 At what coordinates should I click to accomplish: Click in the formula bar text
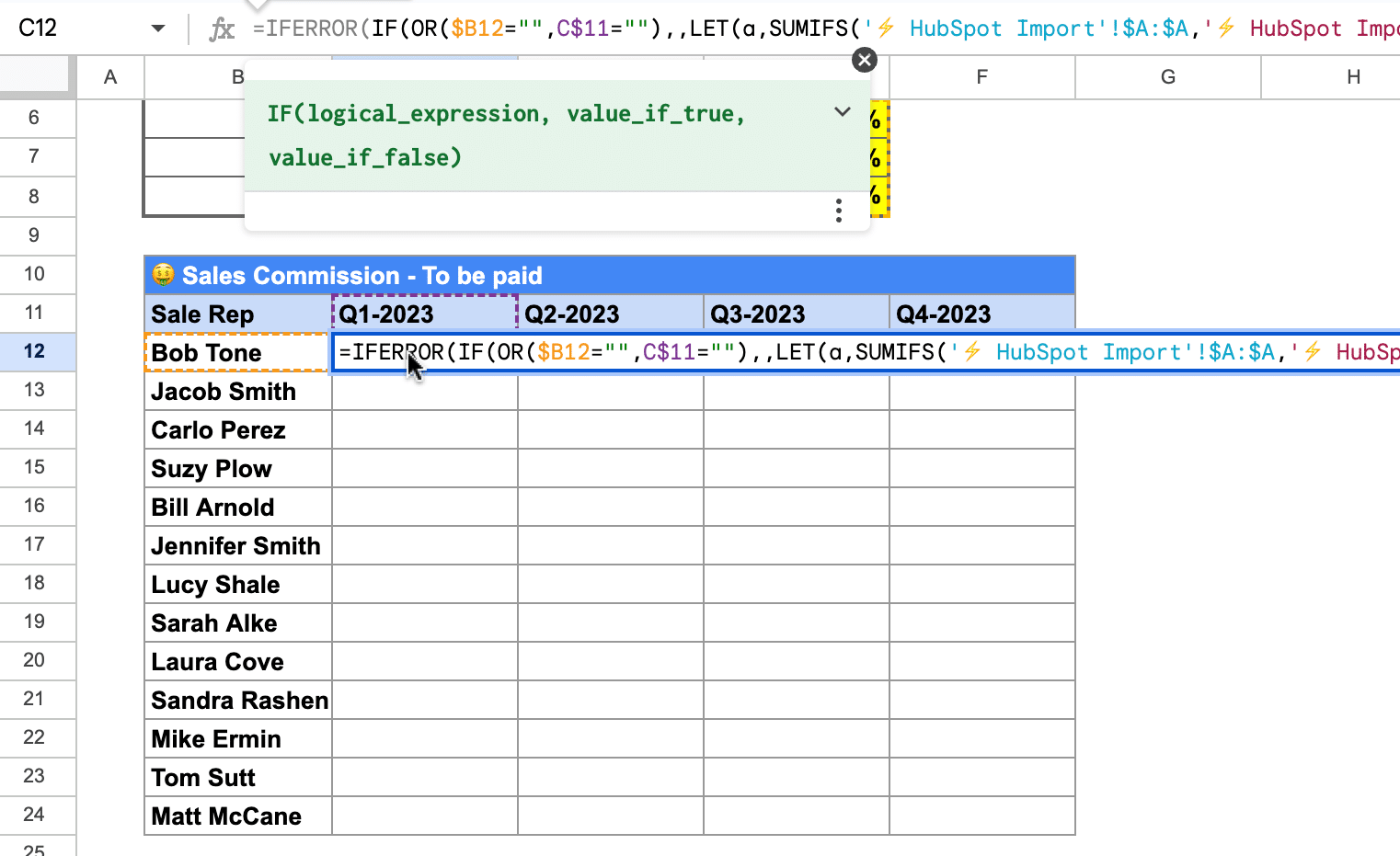(826, 29)
